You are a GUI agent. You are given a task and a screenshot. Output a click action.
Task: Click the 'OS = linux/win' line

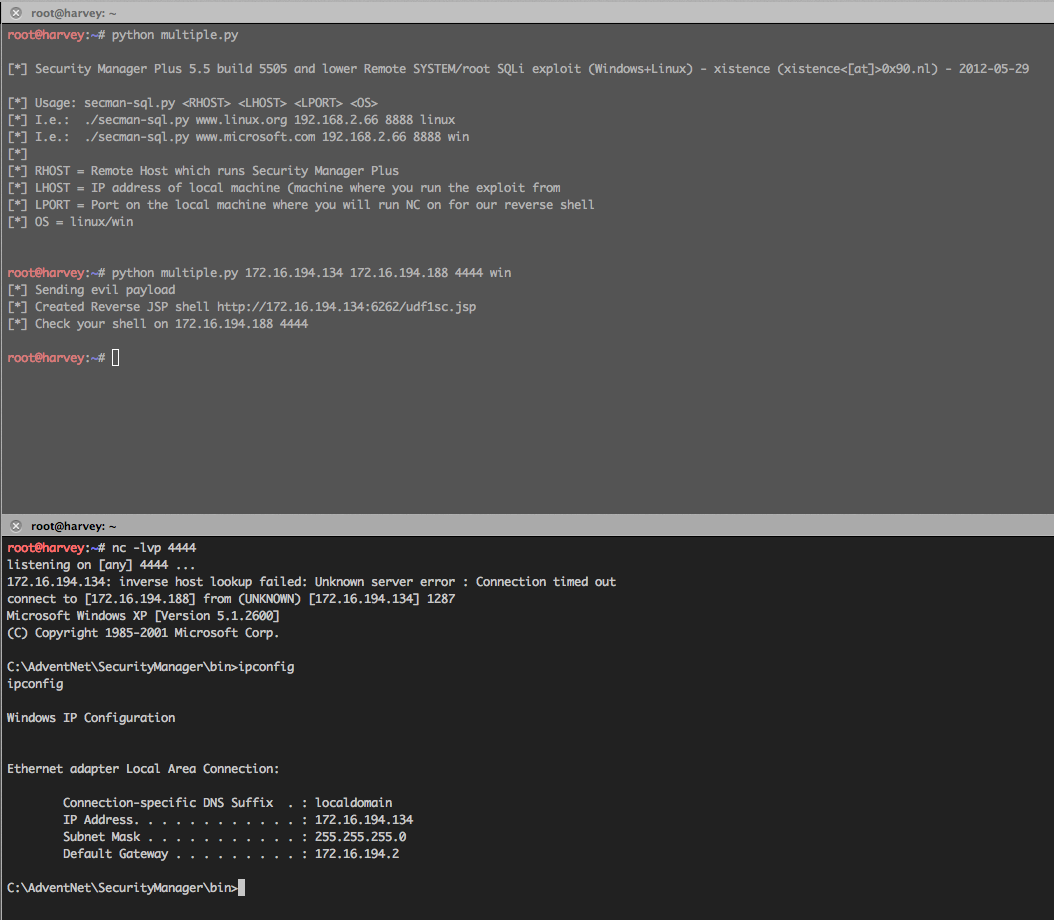pos(70,222)
